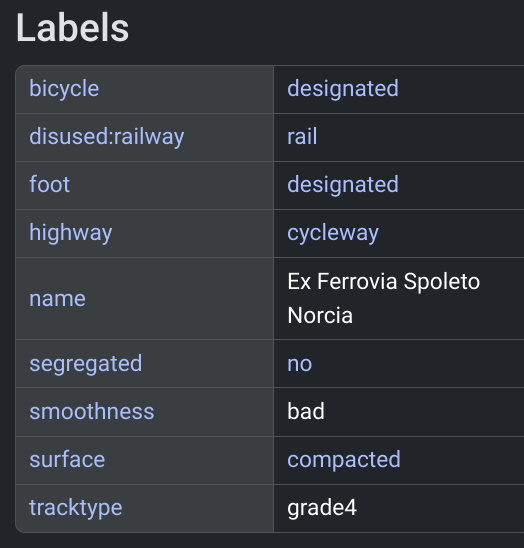Click the disused:railway key link
Image resolution: width=524 pixels, height=548 pixels.
(x=107, y=136)
